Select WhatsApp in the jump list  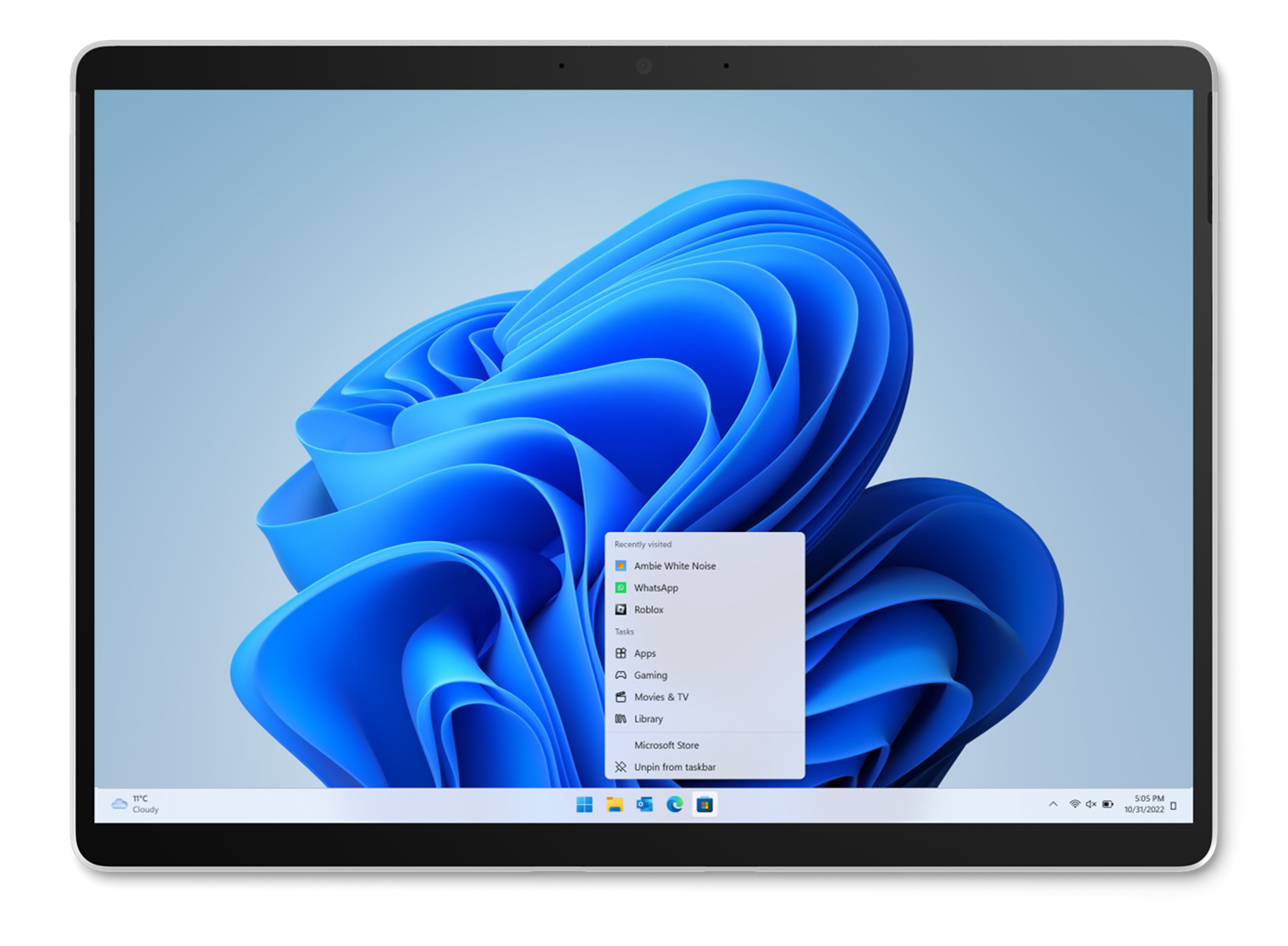coord(656,588)
